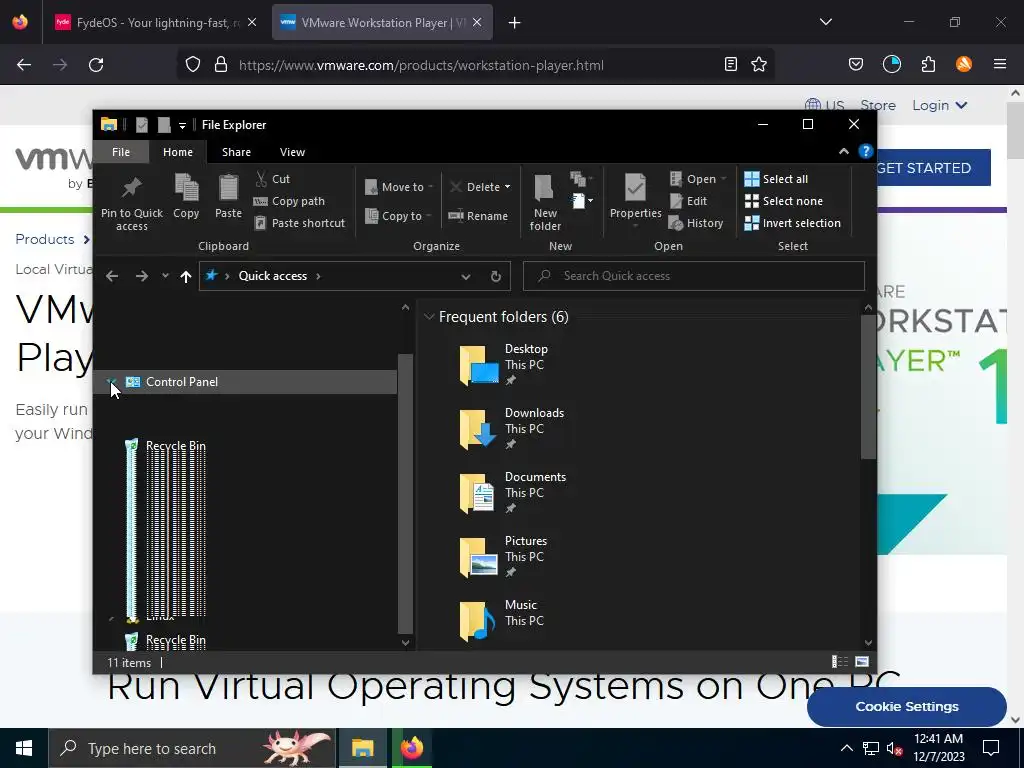
Task: Open Firefox application hamburger menu
Action: click(999, 65)
